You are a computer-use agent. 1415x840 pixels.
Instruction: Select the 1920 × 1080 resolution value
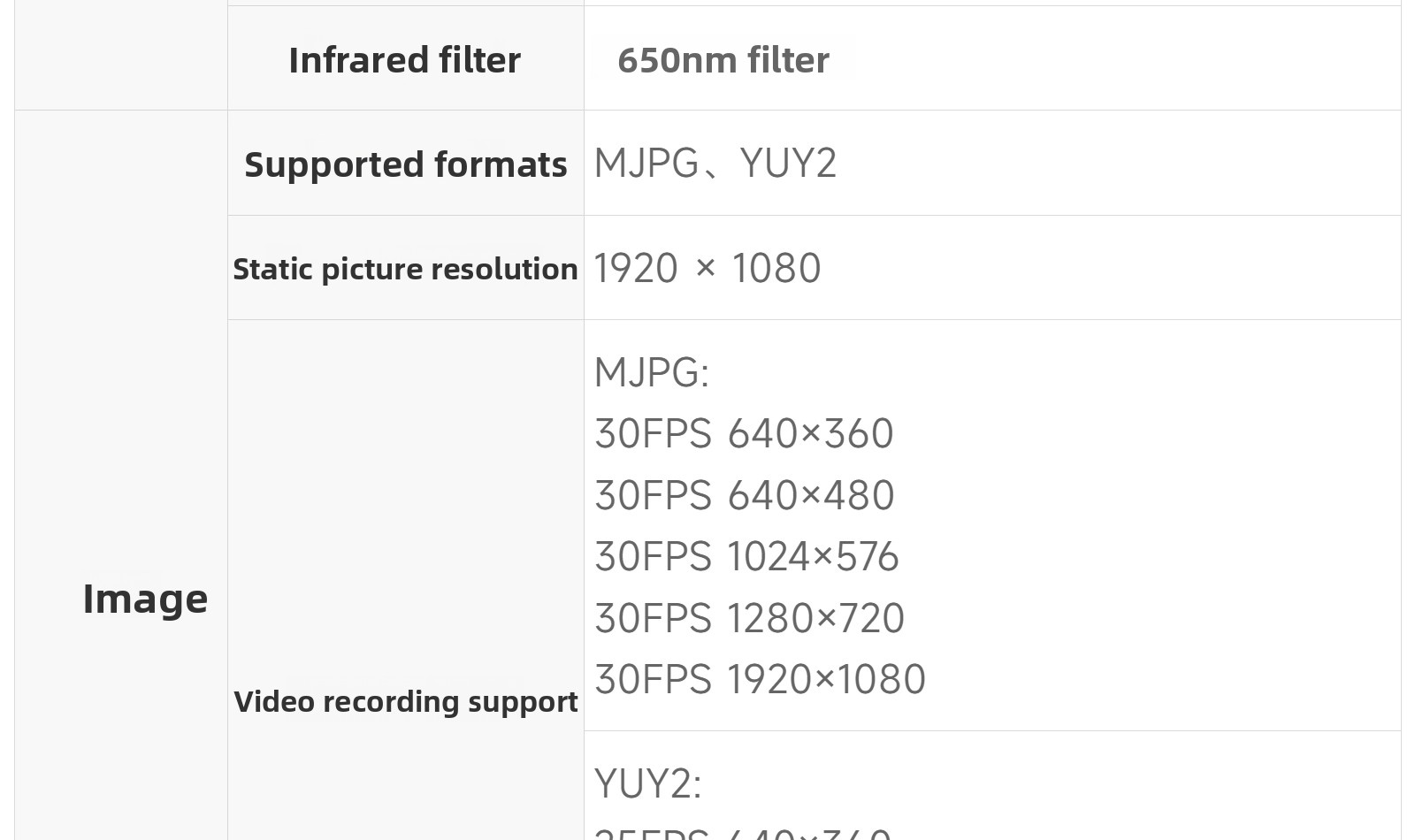tap(707, 268)
